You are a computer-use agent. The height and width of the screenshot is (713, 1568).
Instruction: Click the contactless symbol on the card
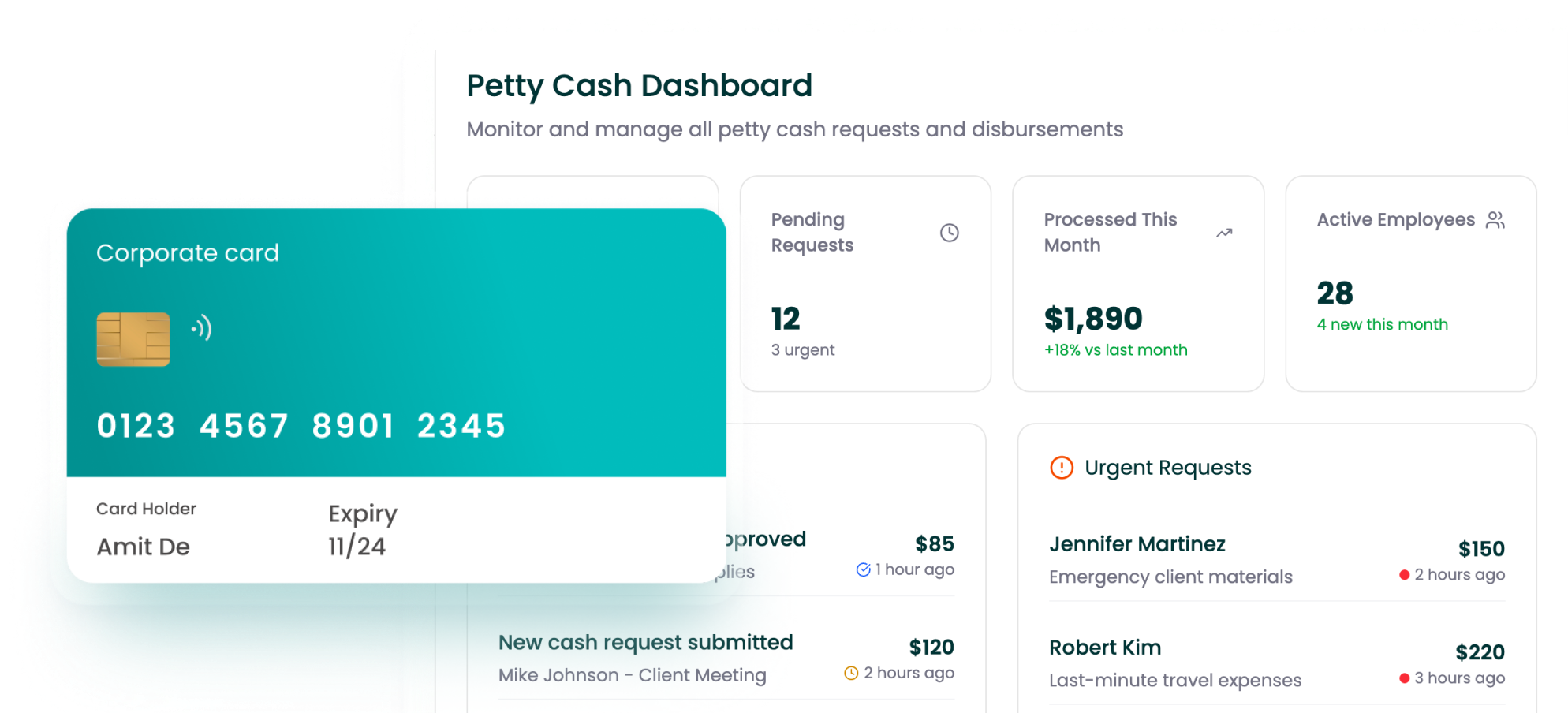coord(202,327)
